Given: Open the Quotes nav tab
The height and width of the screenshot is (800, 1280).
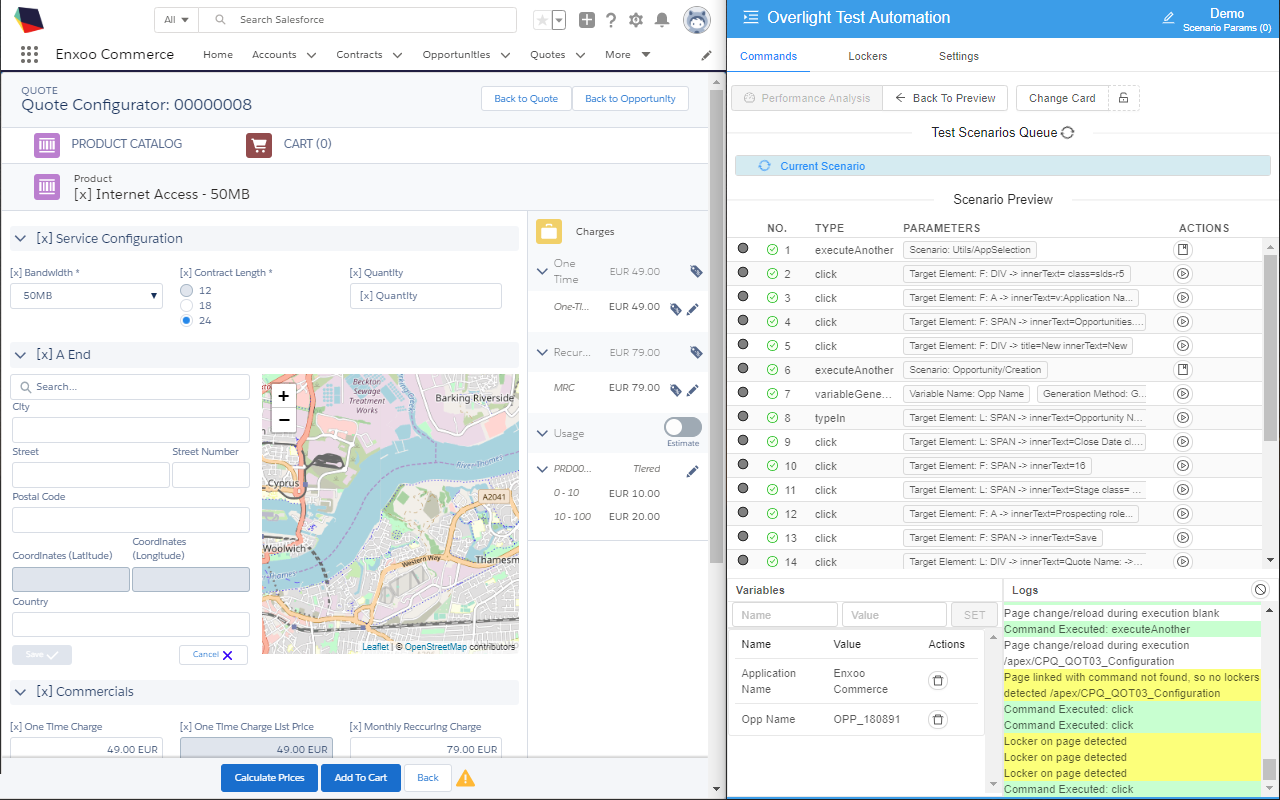Looking at the screenshot, I should 548,55.
